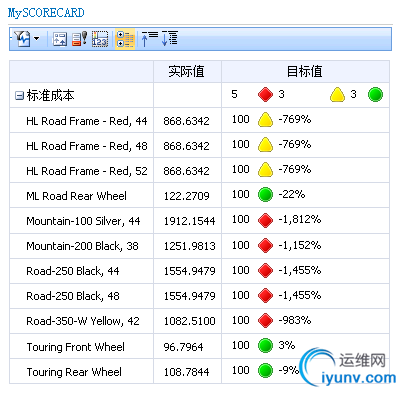
Task: Click yellow indicator for HL Road Frame - Red, 44
Action: click(x=265, y=120)
